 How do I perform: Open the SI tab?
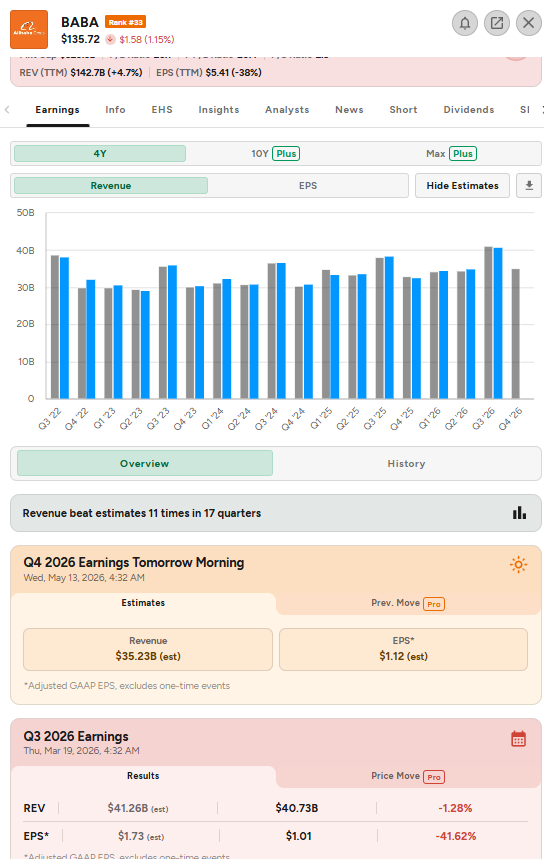[x=525, y=110]
